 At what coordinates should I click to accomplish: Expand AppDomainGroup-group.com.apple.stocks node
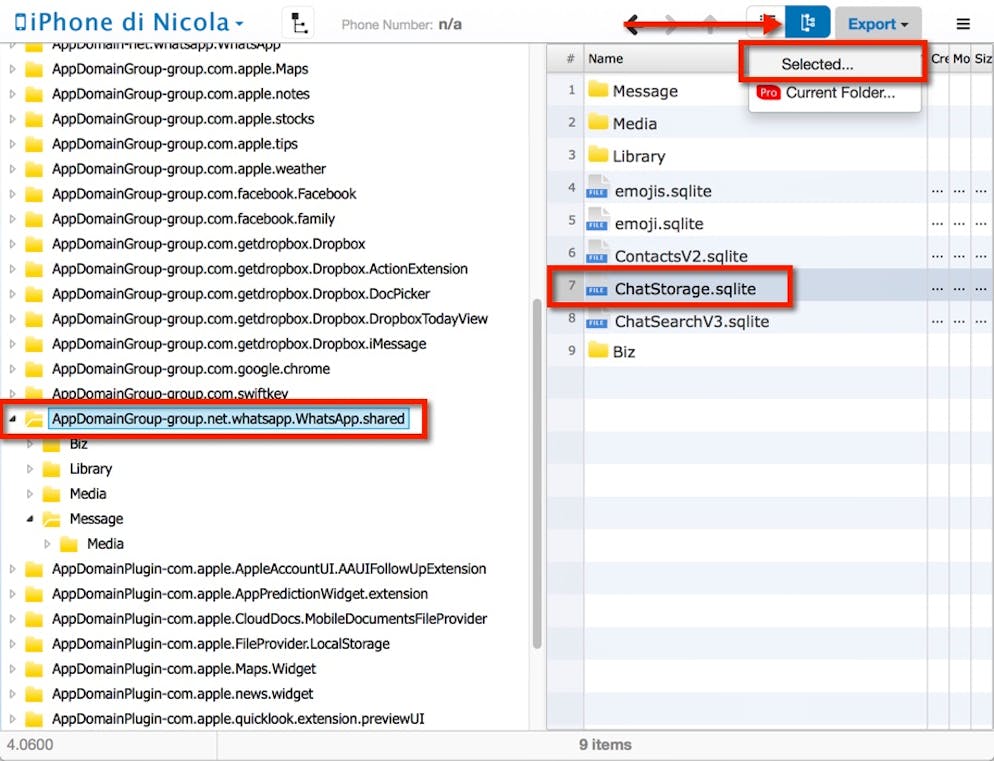click(12, 119)
